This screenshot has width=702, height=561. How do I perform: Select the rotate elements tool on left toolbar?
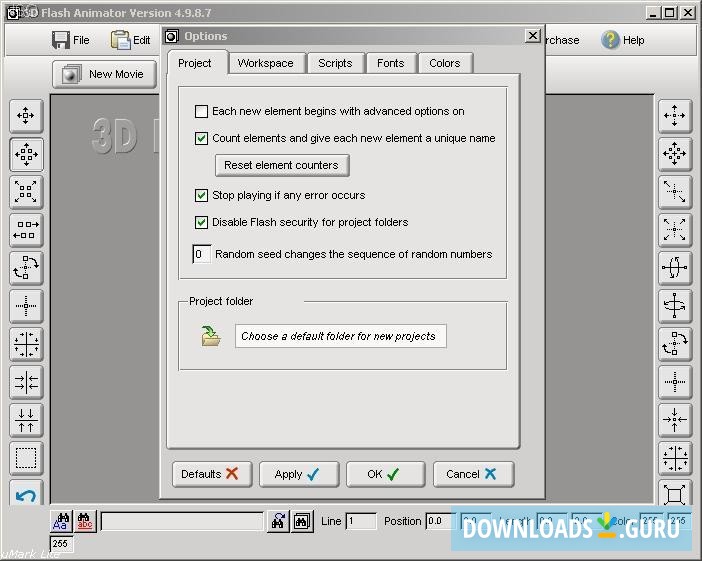pos(26,268)
